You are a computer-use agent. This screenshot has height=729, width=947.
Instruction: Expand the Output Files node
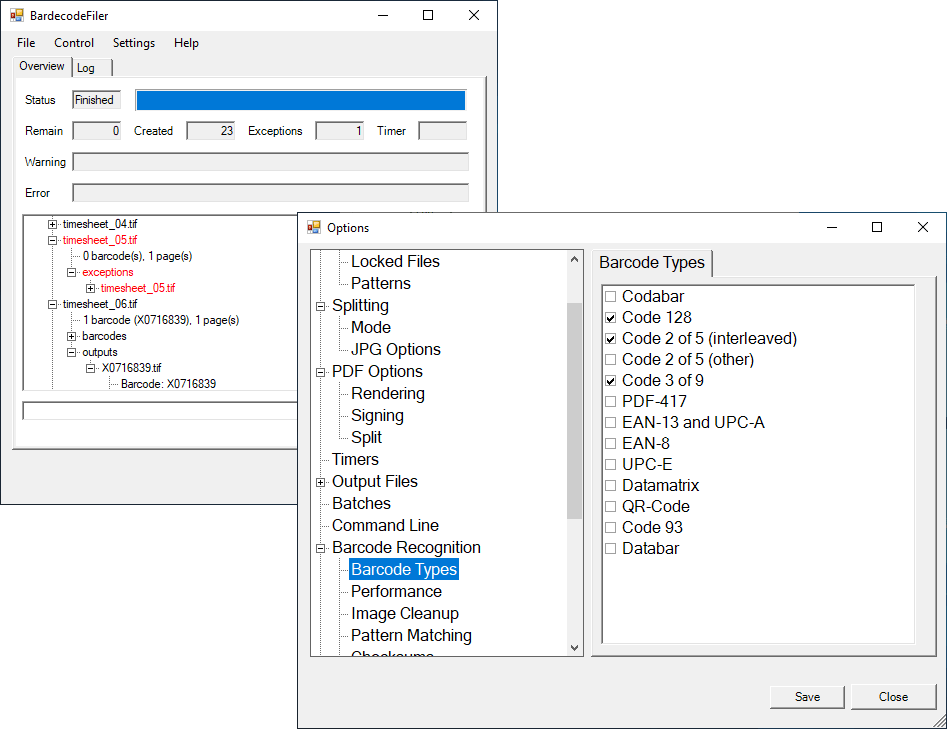point(321,482)
